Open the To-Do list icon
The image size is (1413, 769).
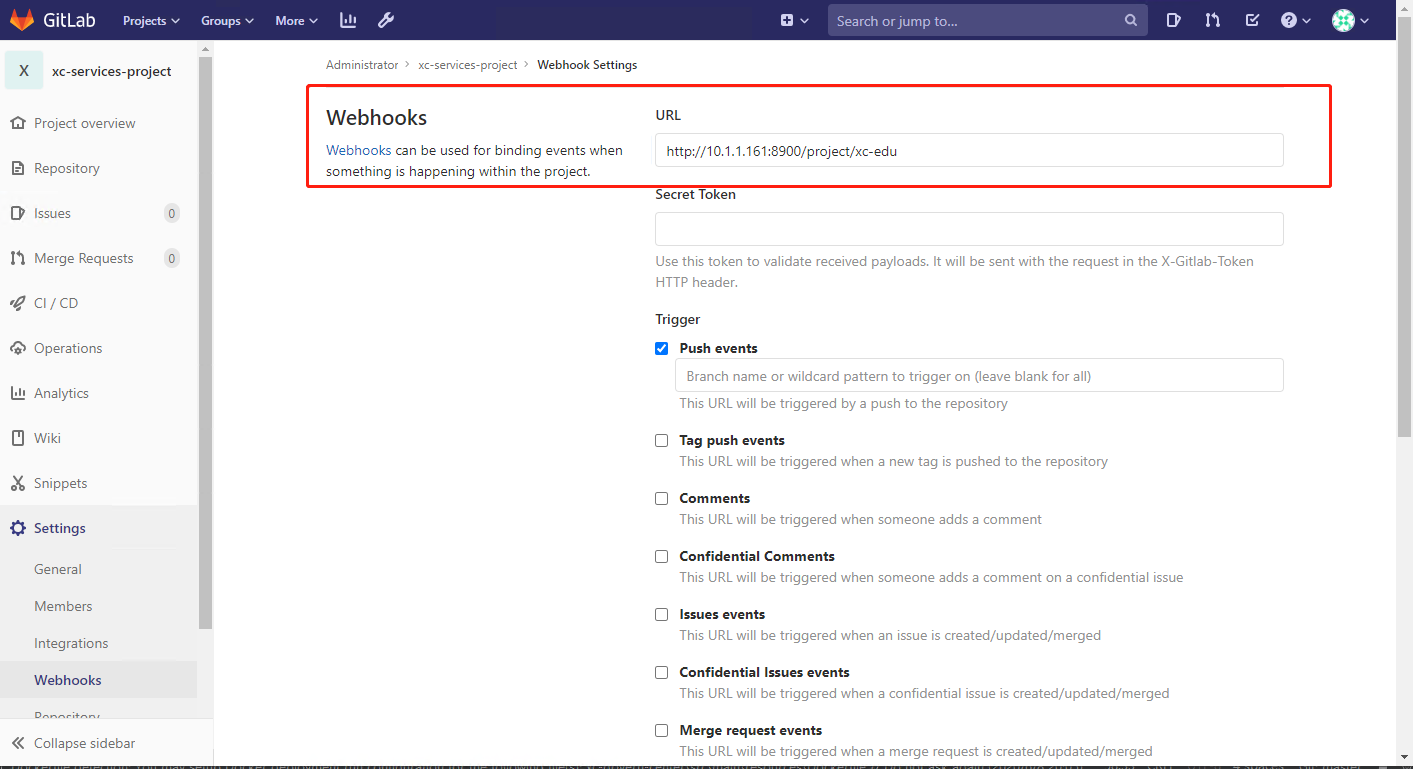pos(1252,20)
